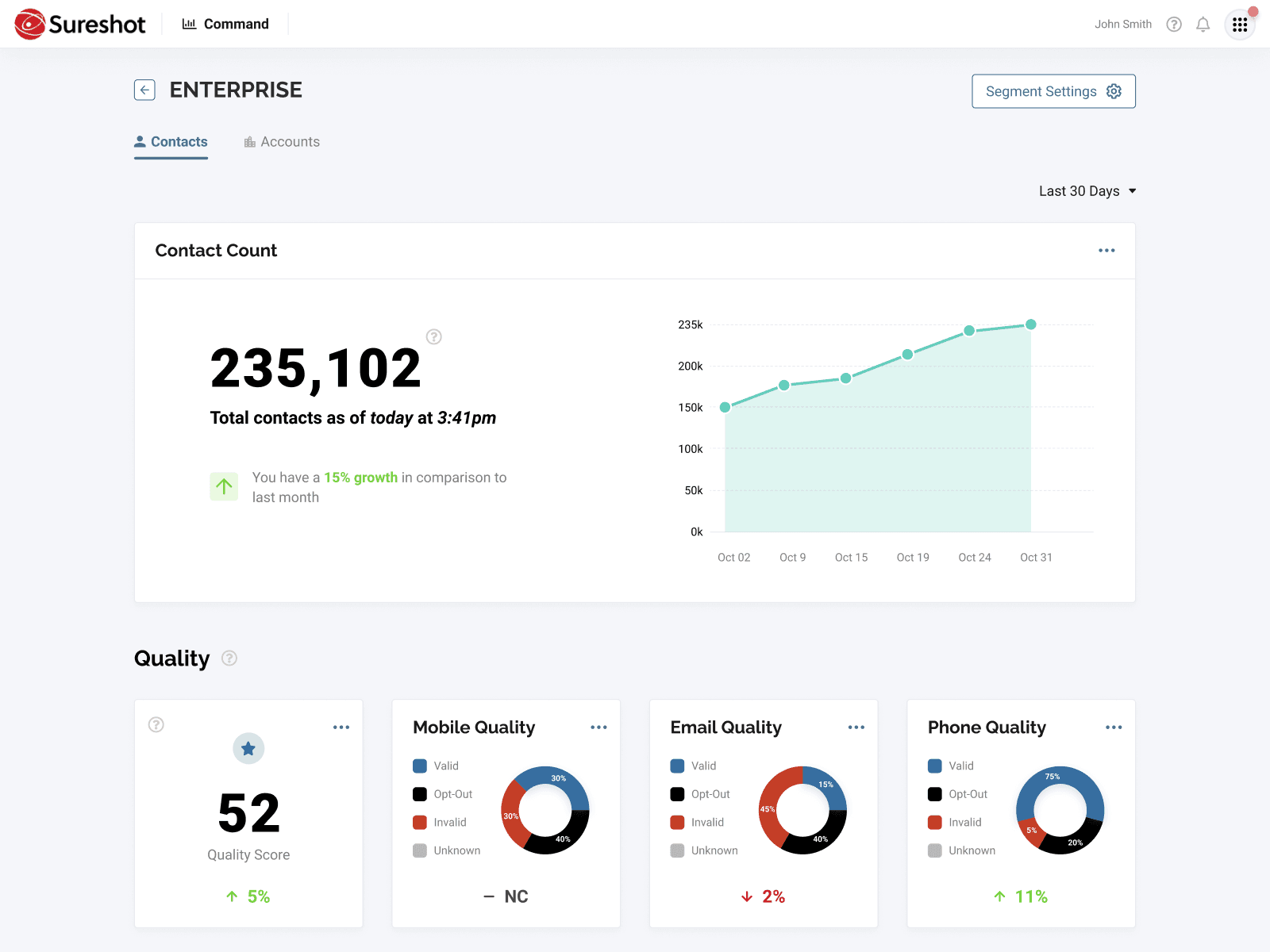The width and height of the screenshot is (1270, 952).
Task: Toggle Opt-Out legend in Phone Quality
Action: [x=958, y=794]
